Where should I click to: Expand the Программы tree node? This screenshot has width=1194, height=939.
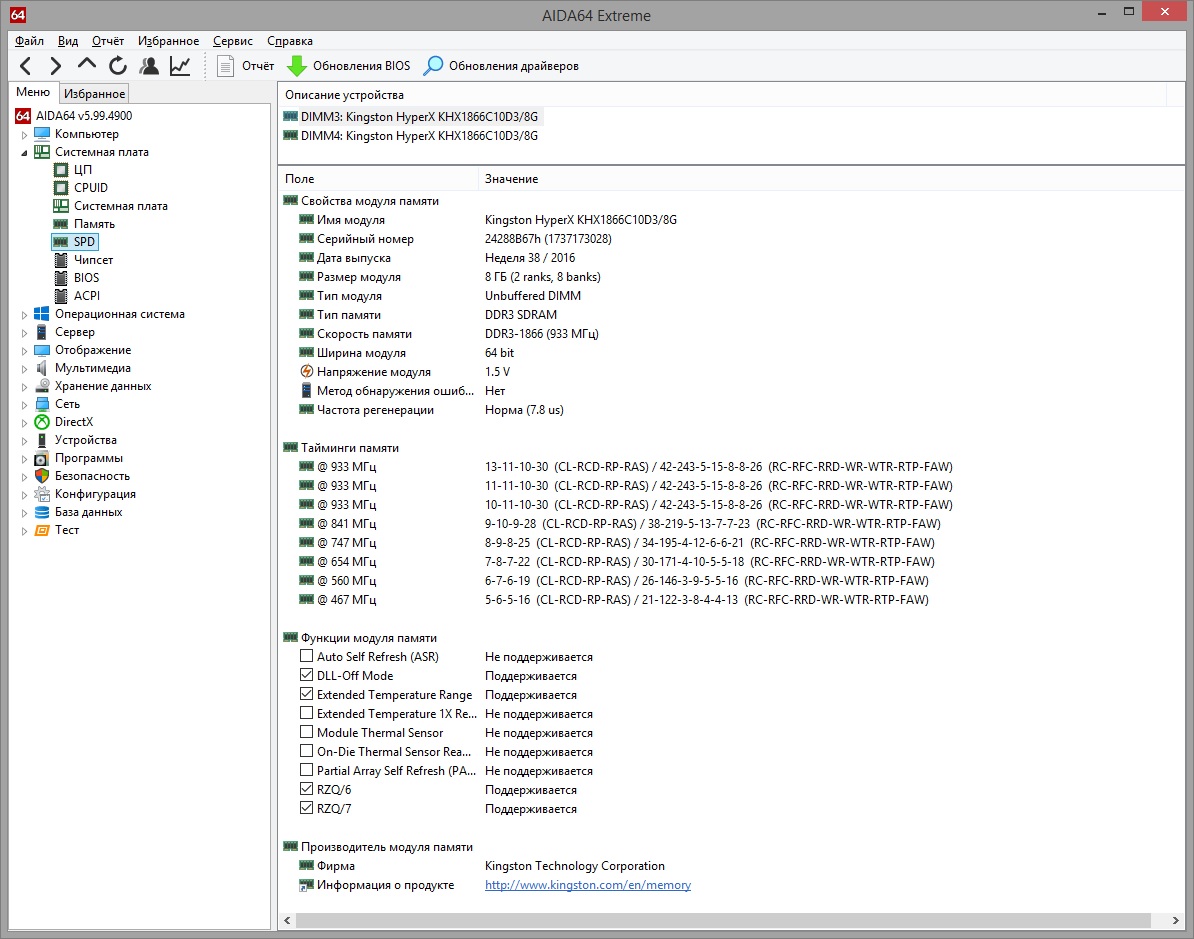[24, 459]
